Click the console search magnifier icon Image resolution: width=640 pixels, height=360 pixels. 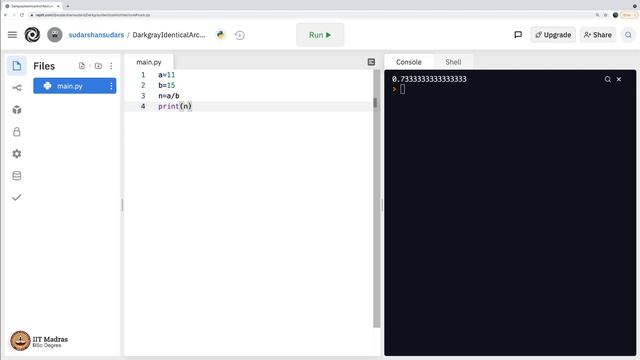click(608, 79)
